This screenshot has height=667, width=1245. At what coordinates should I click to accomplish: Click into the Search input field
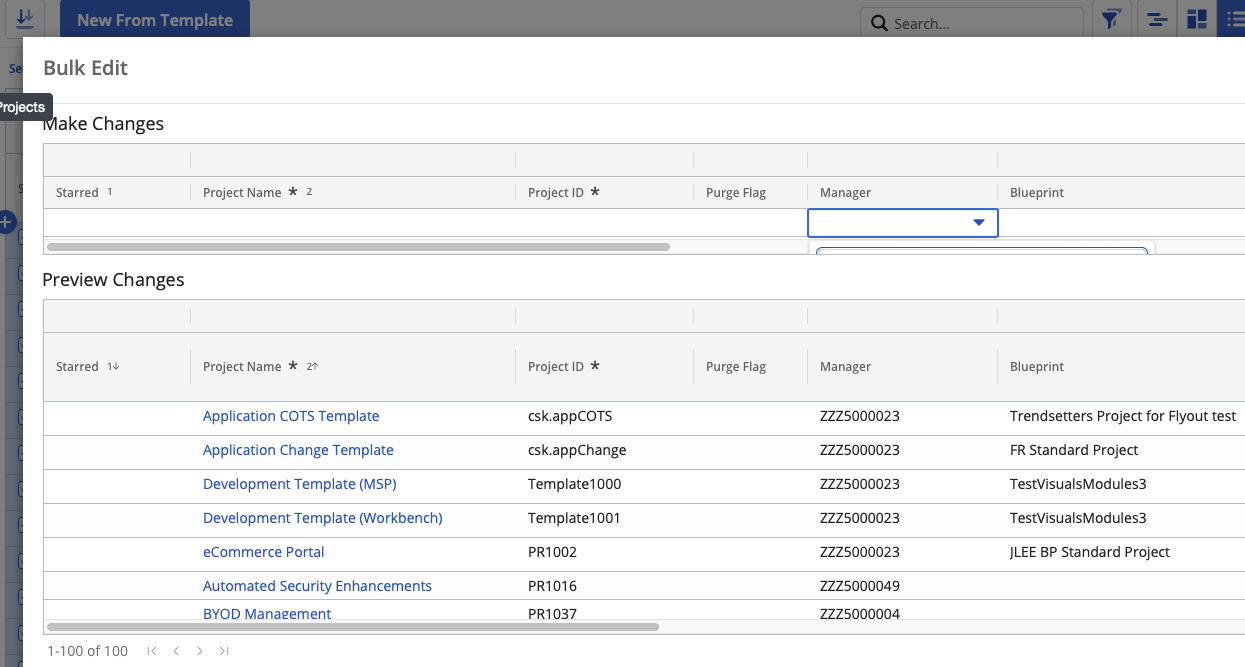click(983, 23)
